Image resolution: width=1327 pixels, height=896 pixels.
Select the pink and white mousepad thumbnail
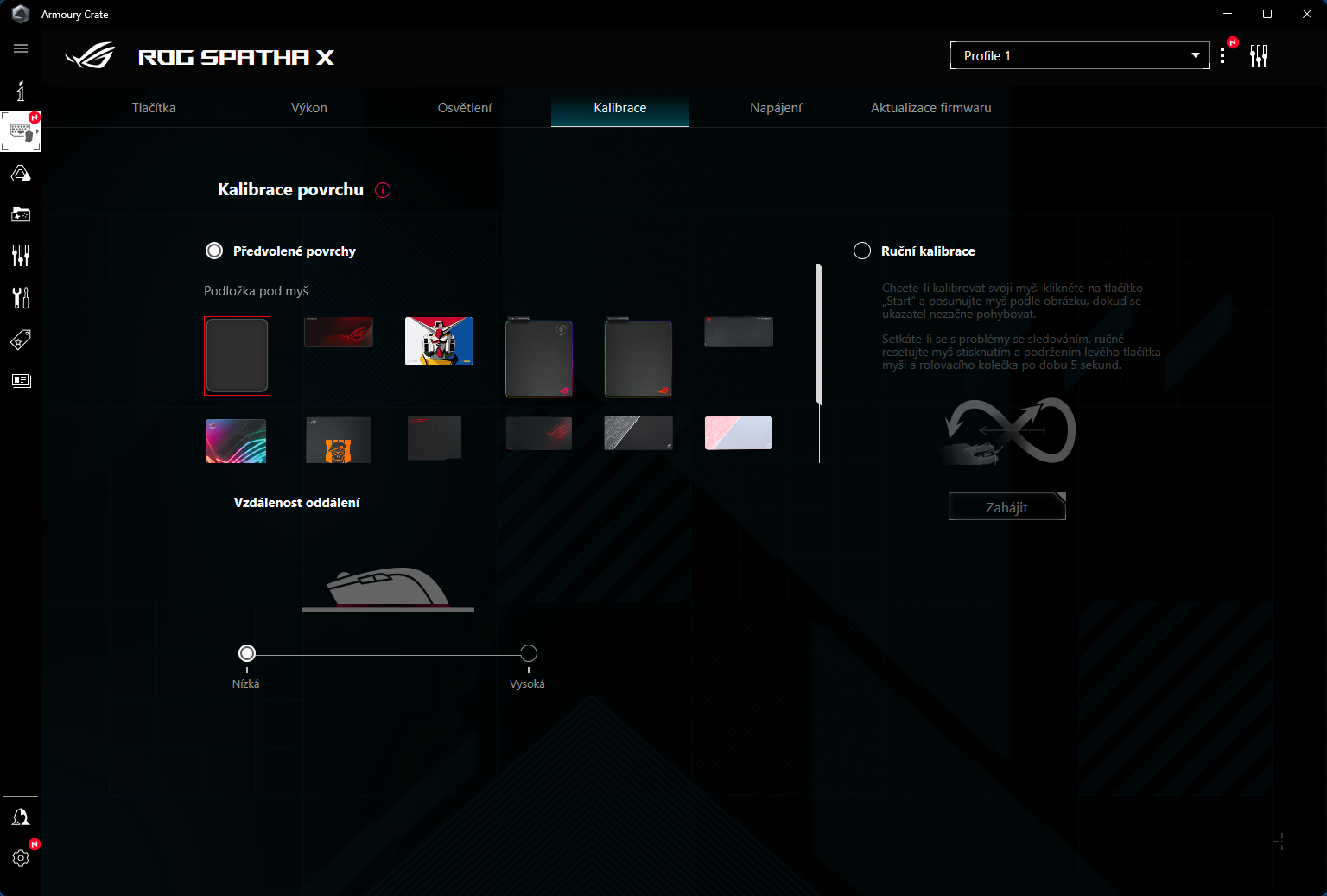[739, 433]
